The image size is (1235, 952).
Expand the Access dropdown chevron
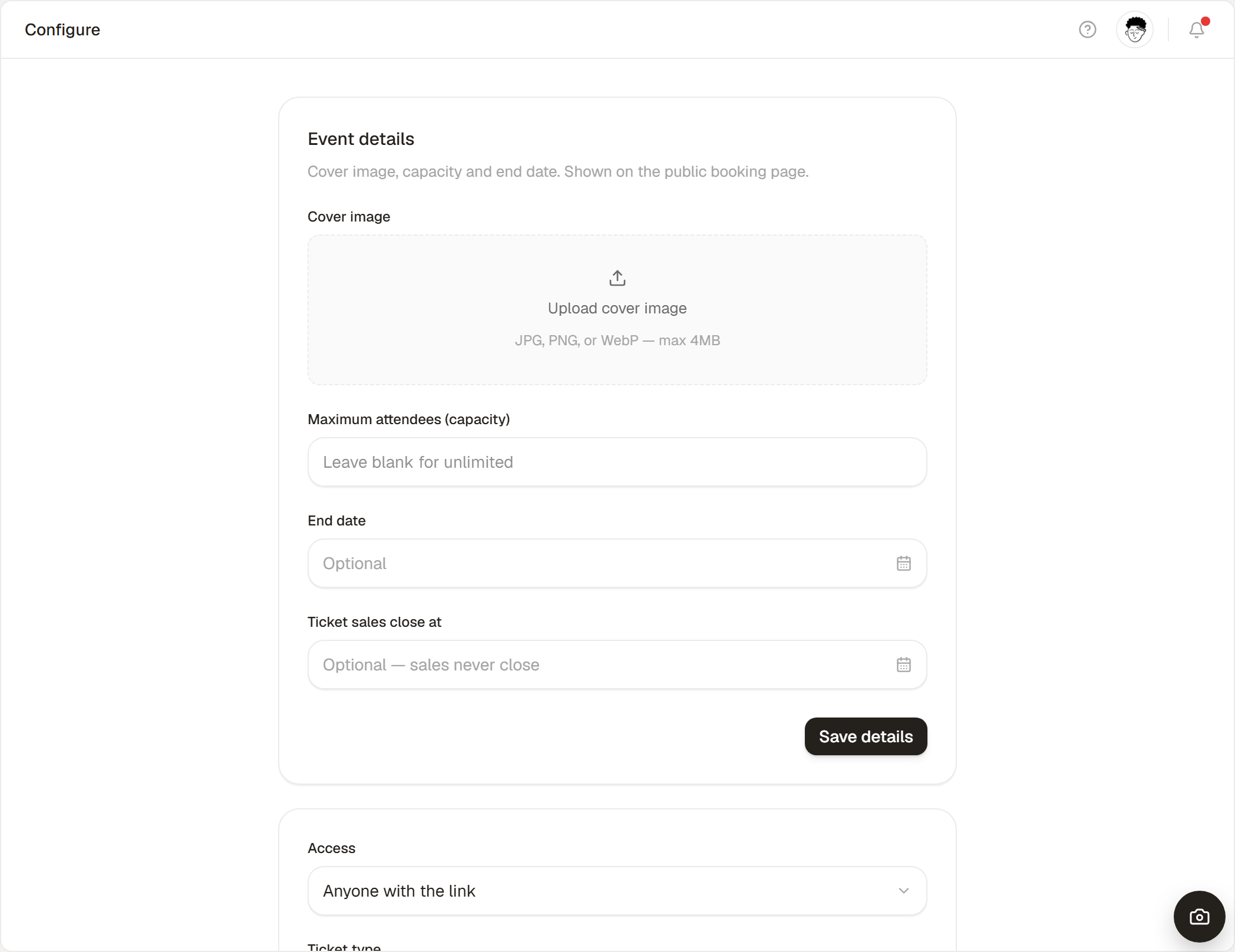[x=903, y=891]
